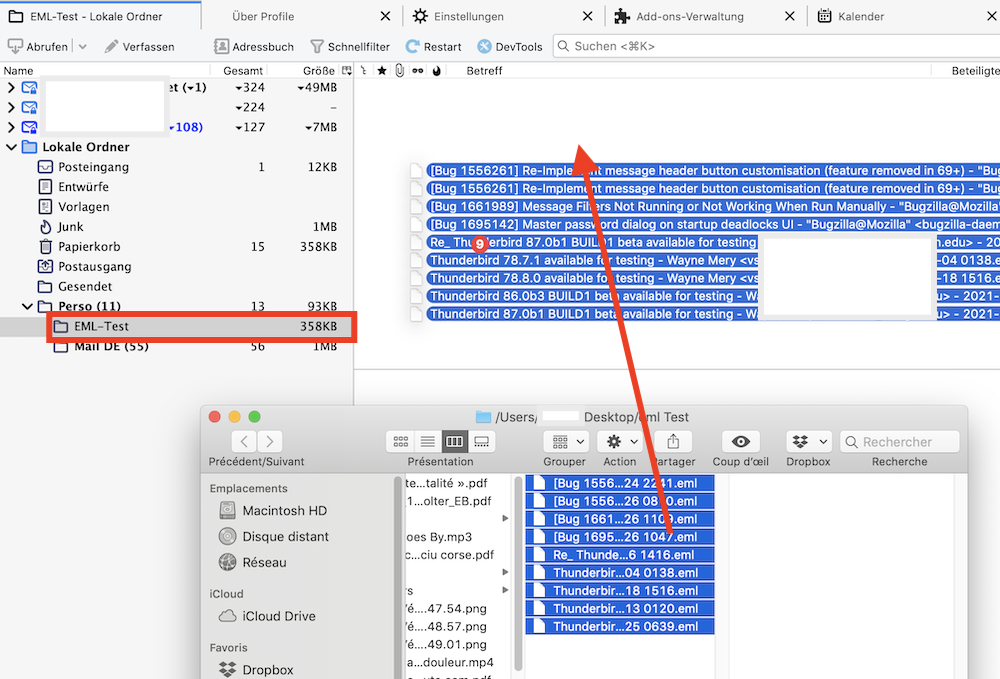Click the Finder Partager share icon
Viewport: 1000px width, 679px height.
673,441
